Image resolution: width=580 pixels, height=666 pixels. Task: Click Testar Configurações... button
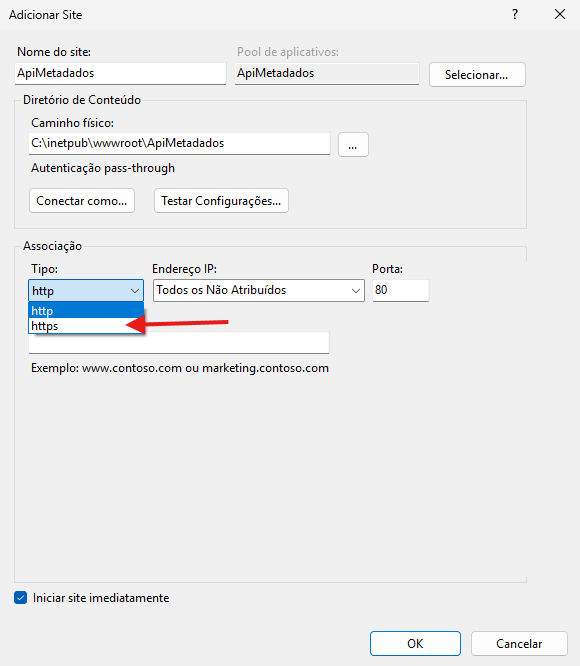221,200
